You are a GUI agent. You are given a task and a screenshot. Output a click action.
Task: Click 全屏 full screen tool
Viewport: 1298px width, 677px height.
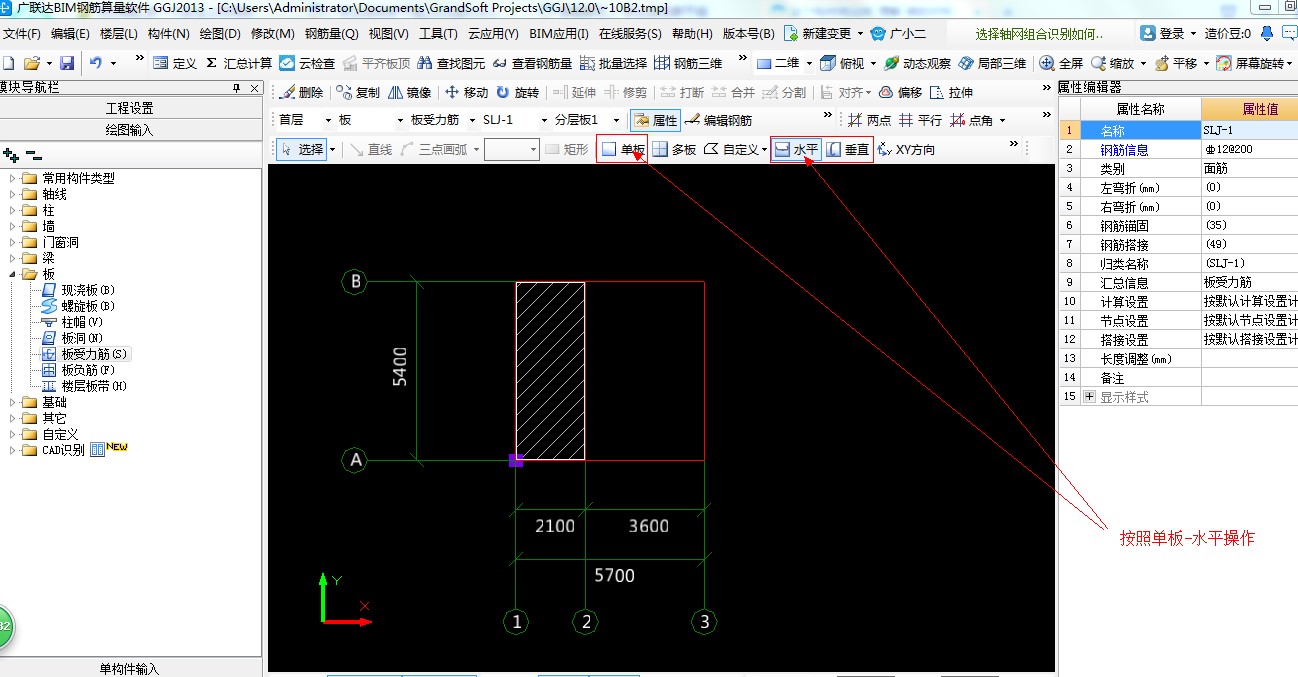click(x=1062, y=63)
